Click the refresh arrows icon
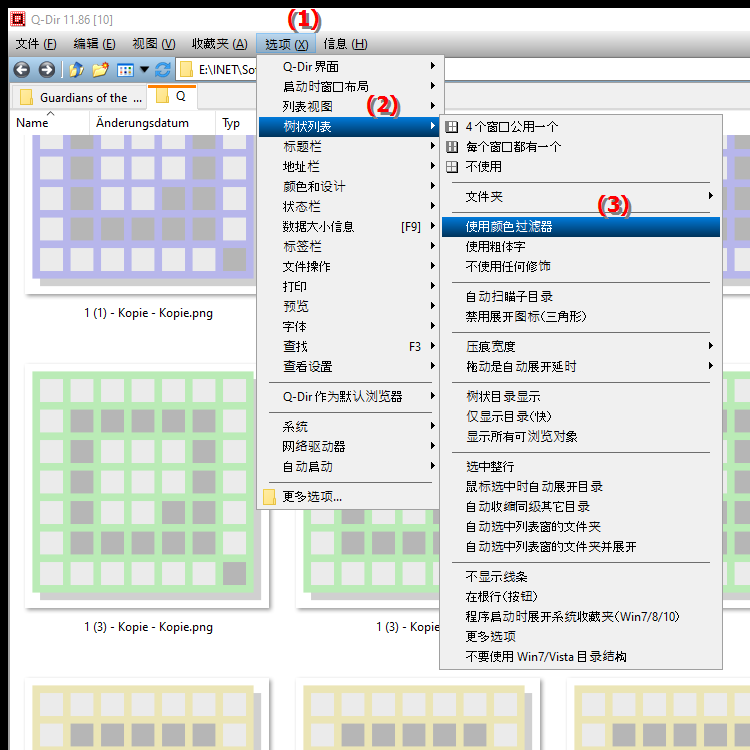 [x=163, y=70]
